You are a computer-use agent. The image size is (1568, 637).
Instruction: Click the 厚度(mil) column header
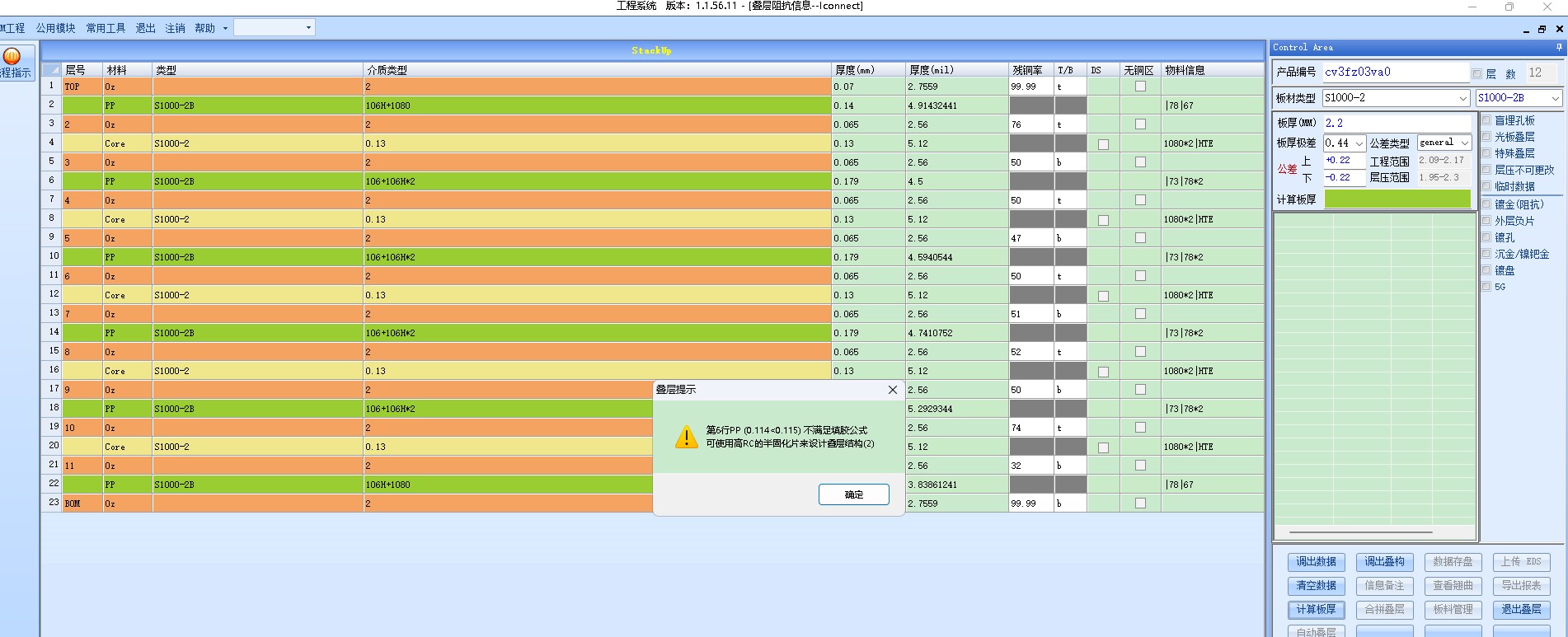pyautogui.click(x=957, y=70)
